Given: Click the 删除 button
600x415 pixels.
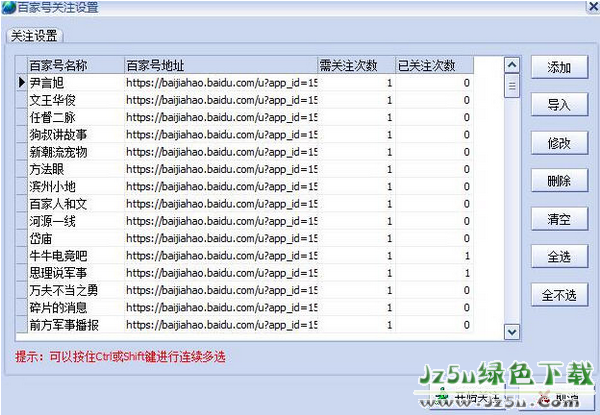Looking at the screenshot, I should (x=559, y=181).
